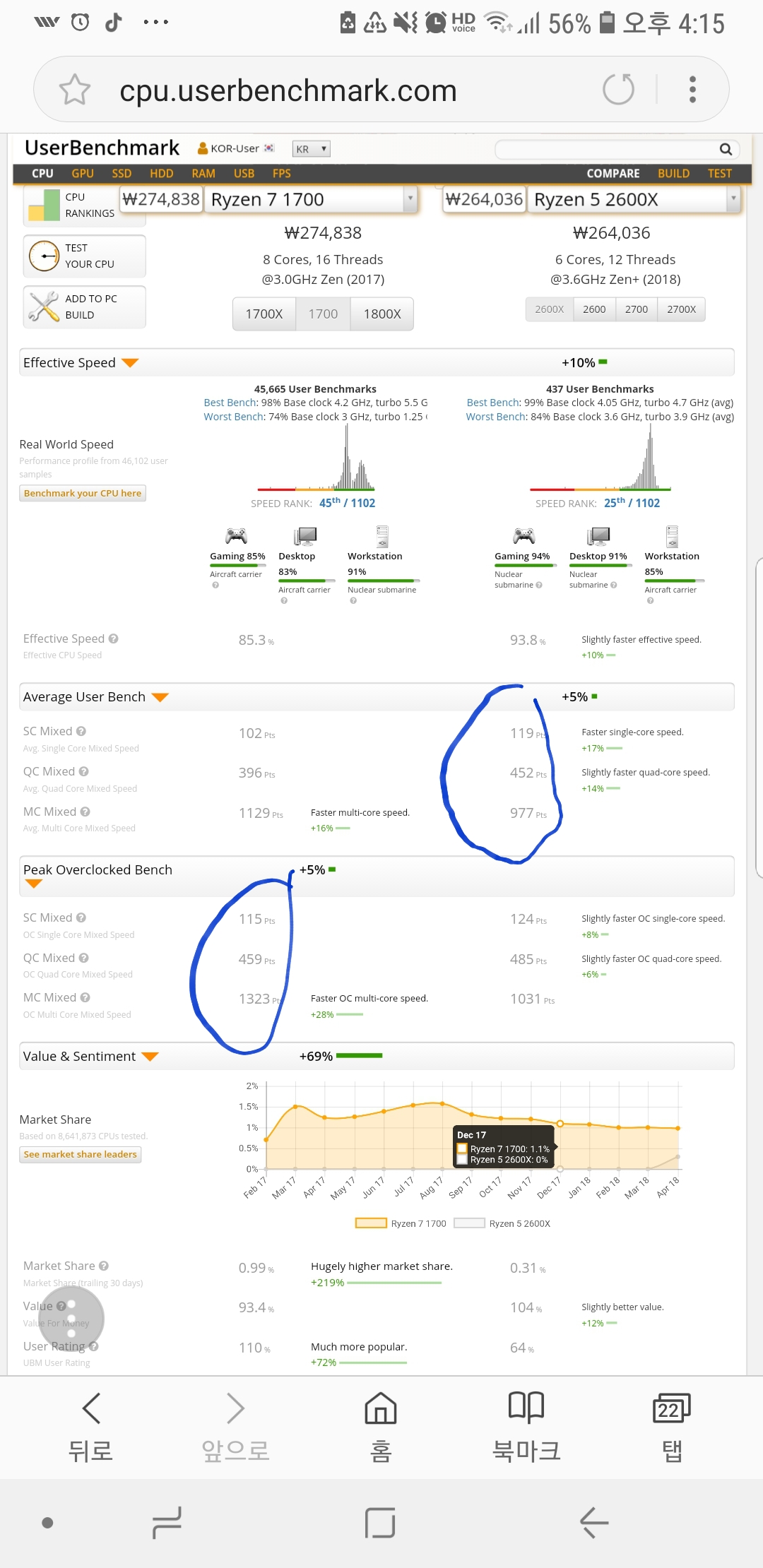This screenshot has width=763, height=1568.
Task: Click the Test Your CPU clock icon
Action: click(x=44, y=256)
